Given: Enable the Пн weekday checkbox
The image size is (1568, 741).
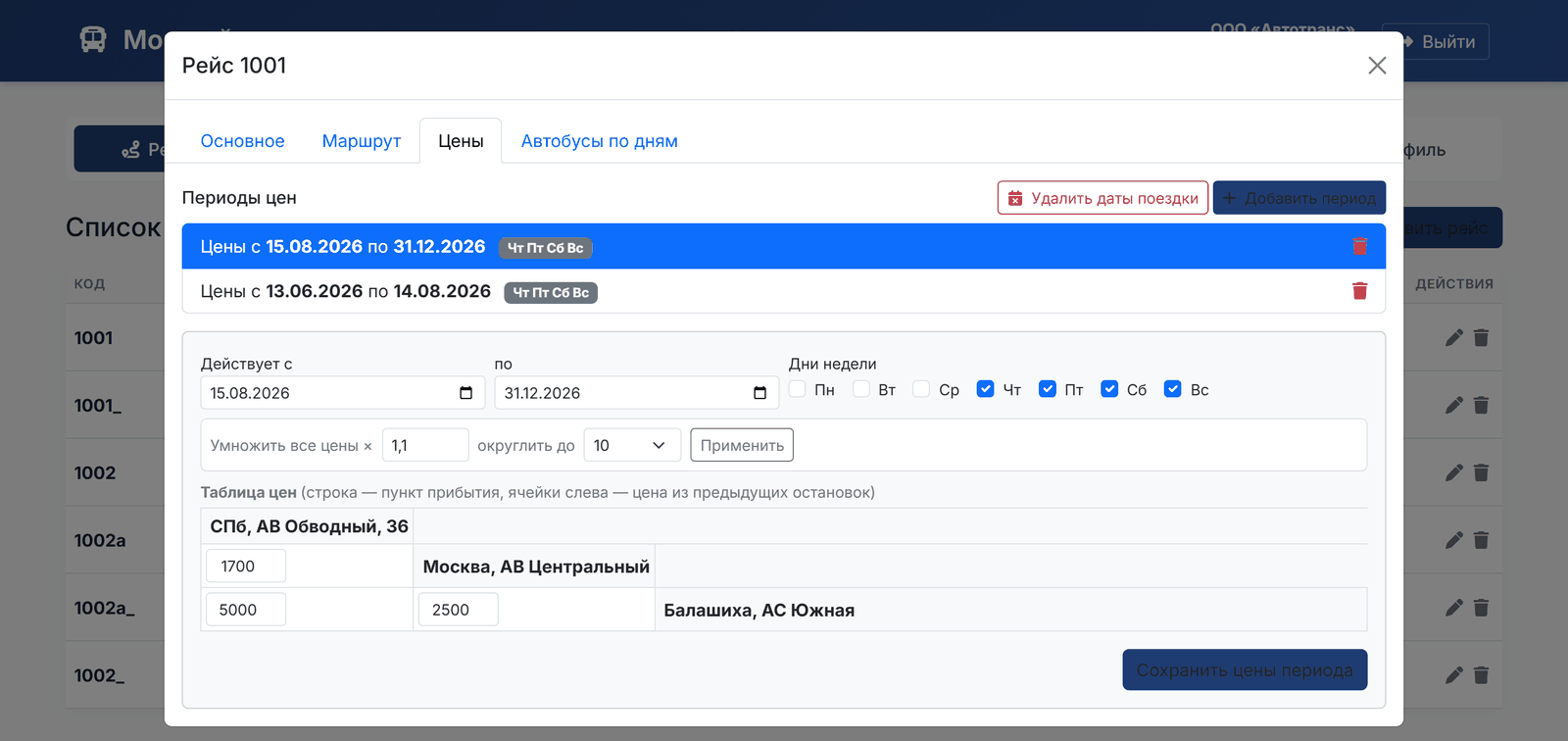Looking at the screenshot, I should (x=798, y=389).
